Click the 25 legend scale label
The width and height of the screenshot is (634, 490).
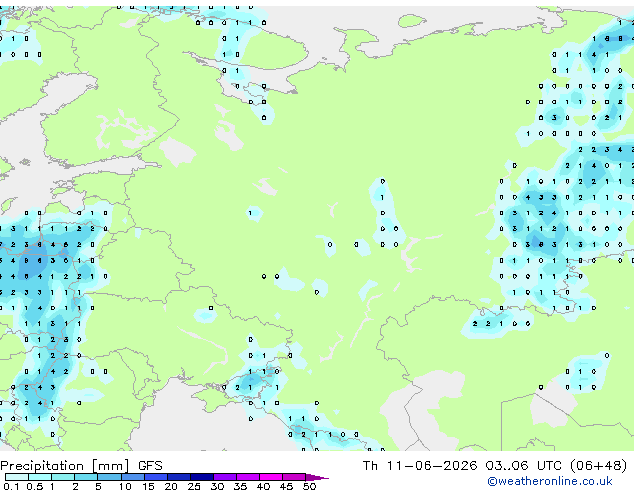(x=194, y=486)
